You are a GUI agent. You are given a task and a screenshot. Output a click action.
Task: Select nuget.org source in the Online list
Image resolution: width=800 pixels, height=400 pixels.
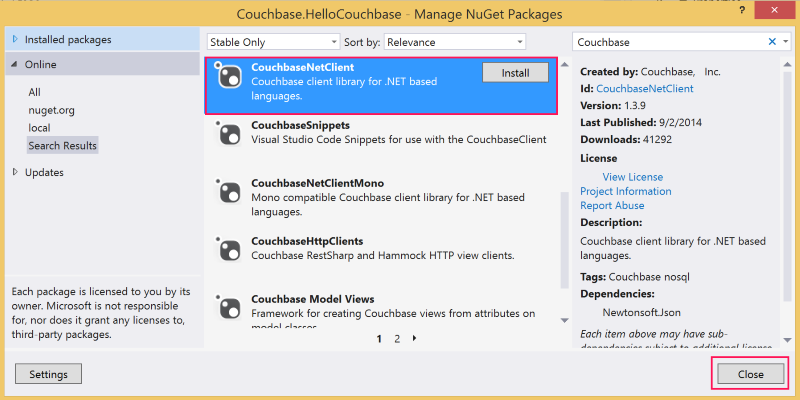[52, 110]
